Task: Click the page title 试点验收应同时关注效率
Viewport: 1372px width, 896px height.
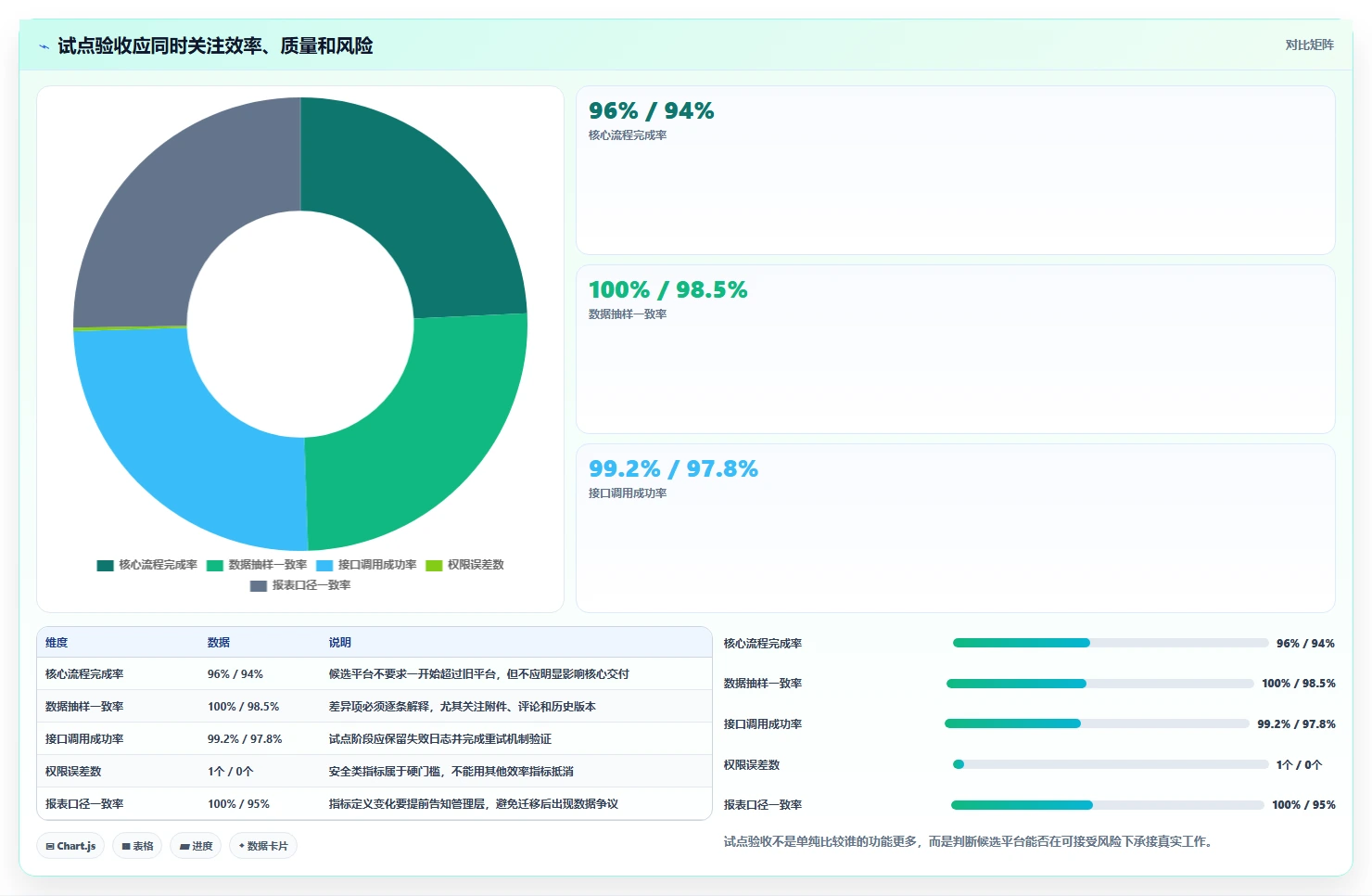Action: tap(215, 46)
